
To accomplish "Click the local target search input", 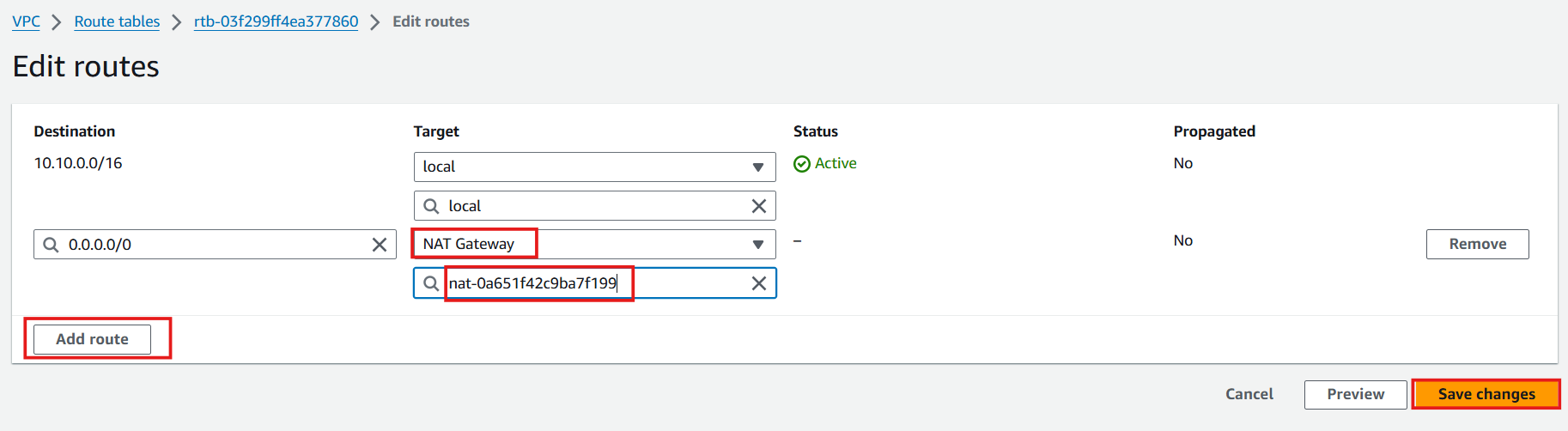I will 594,206.
